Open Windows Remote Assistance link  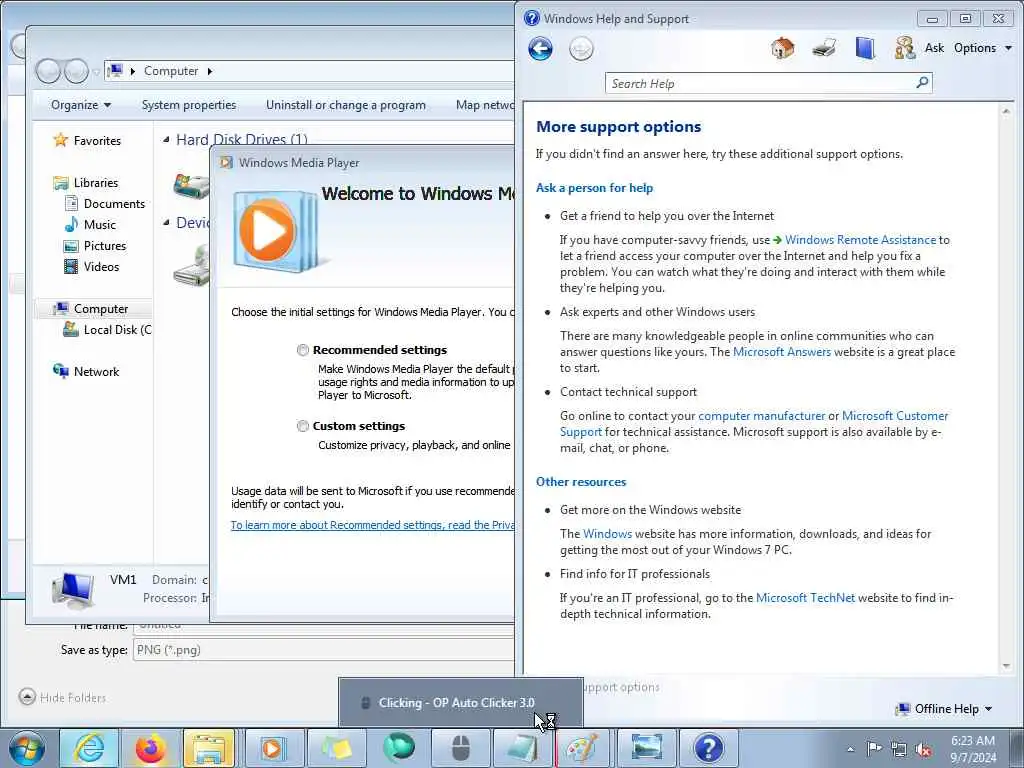point(860,240)
